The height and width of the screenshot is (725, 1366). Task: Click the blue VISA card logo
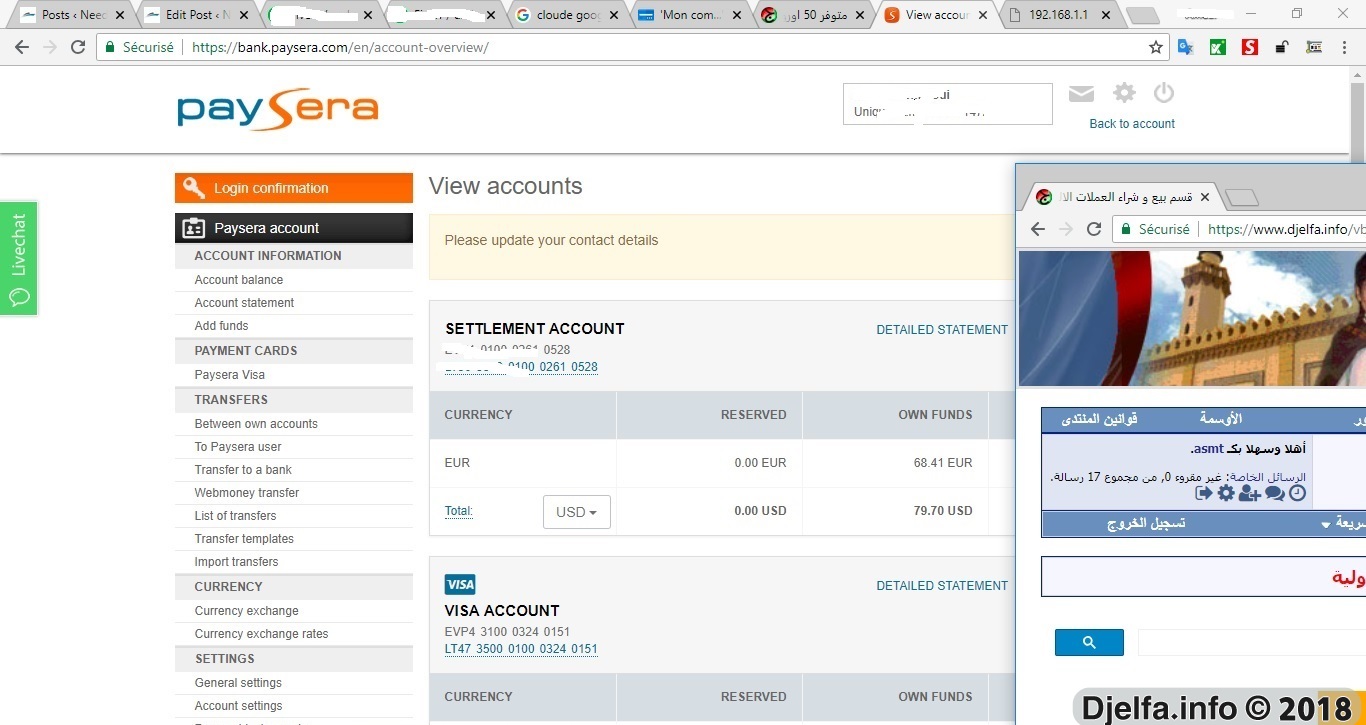pyautogui.click(x=460, y=584)
